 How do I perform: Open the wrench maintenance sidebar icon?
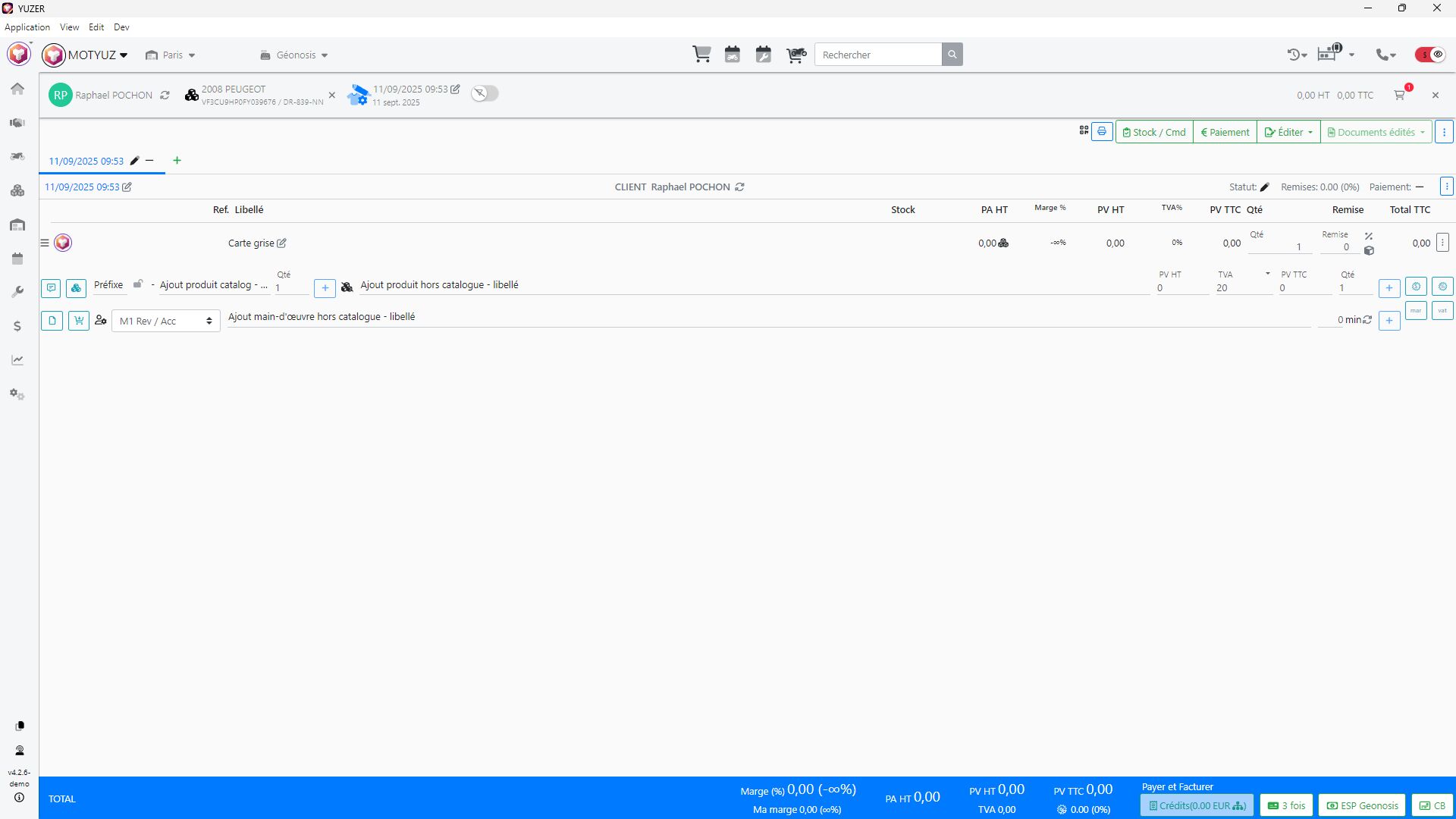pos(17,292)
